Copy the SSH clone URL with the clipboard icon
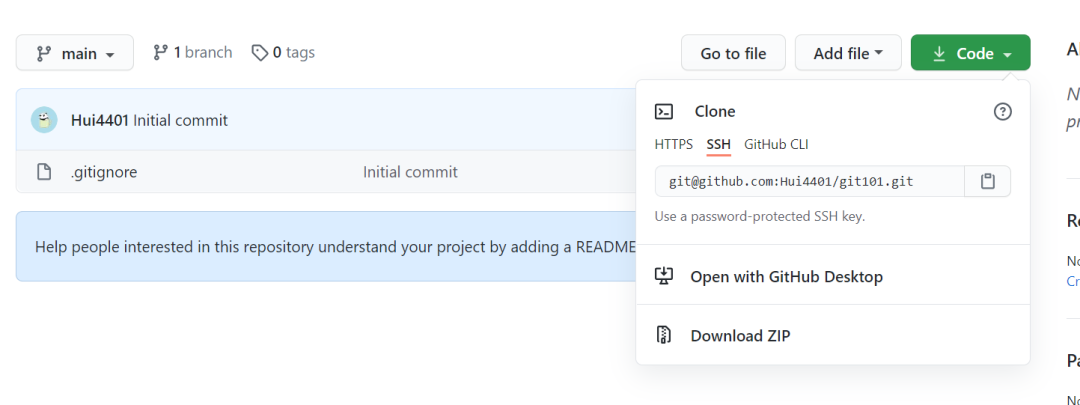This screenshot has width=1080, height=405. 988,182
